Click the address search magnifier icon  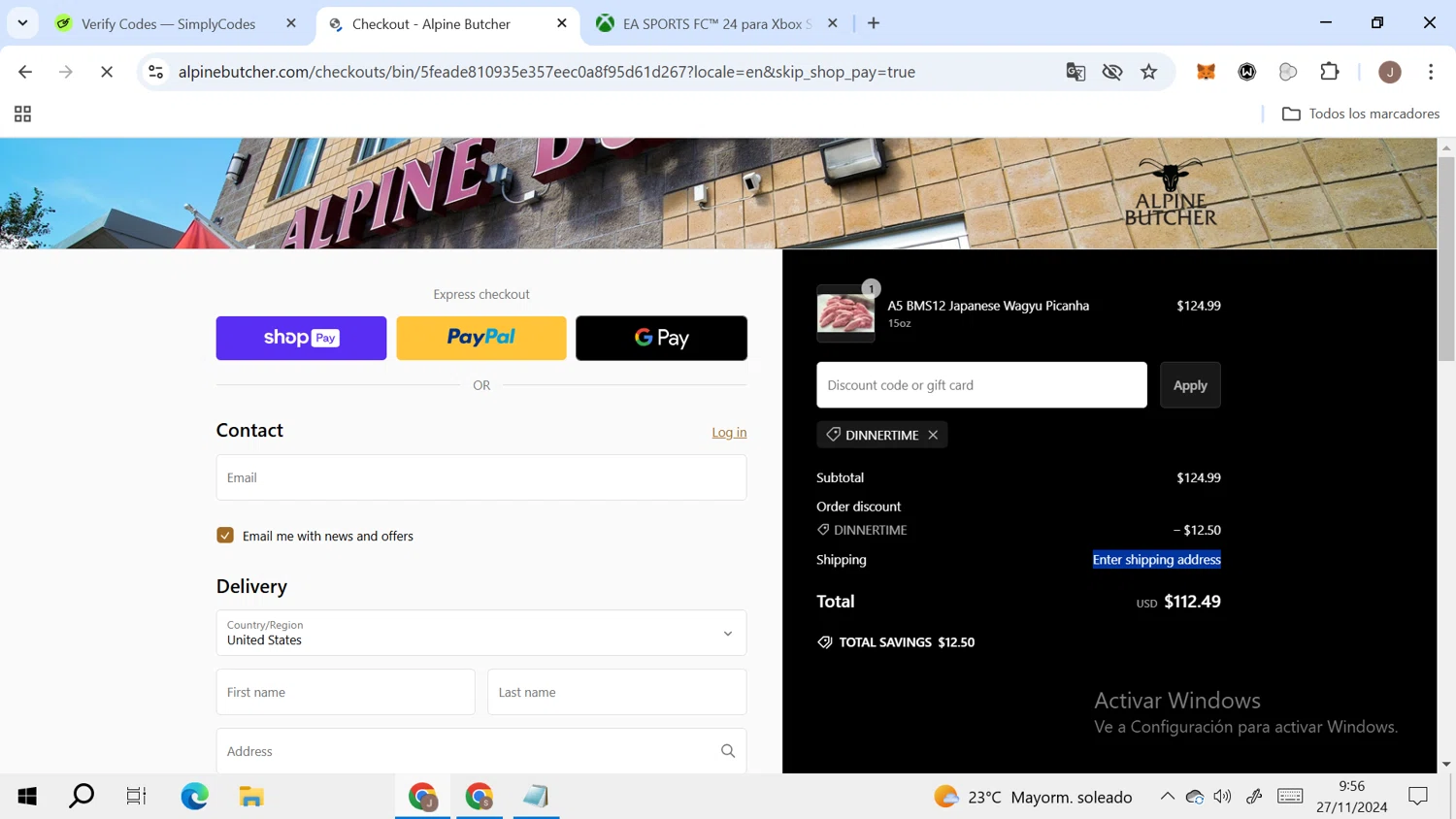(x=728, y=751)
